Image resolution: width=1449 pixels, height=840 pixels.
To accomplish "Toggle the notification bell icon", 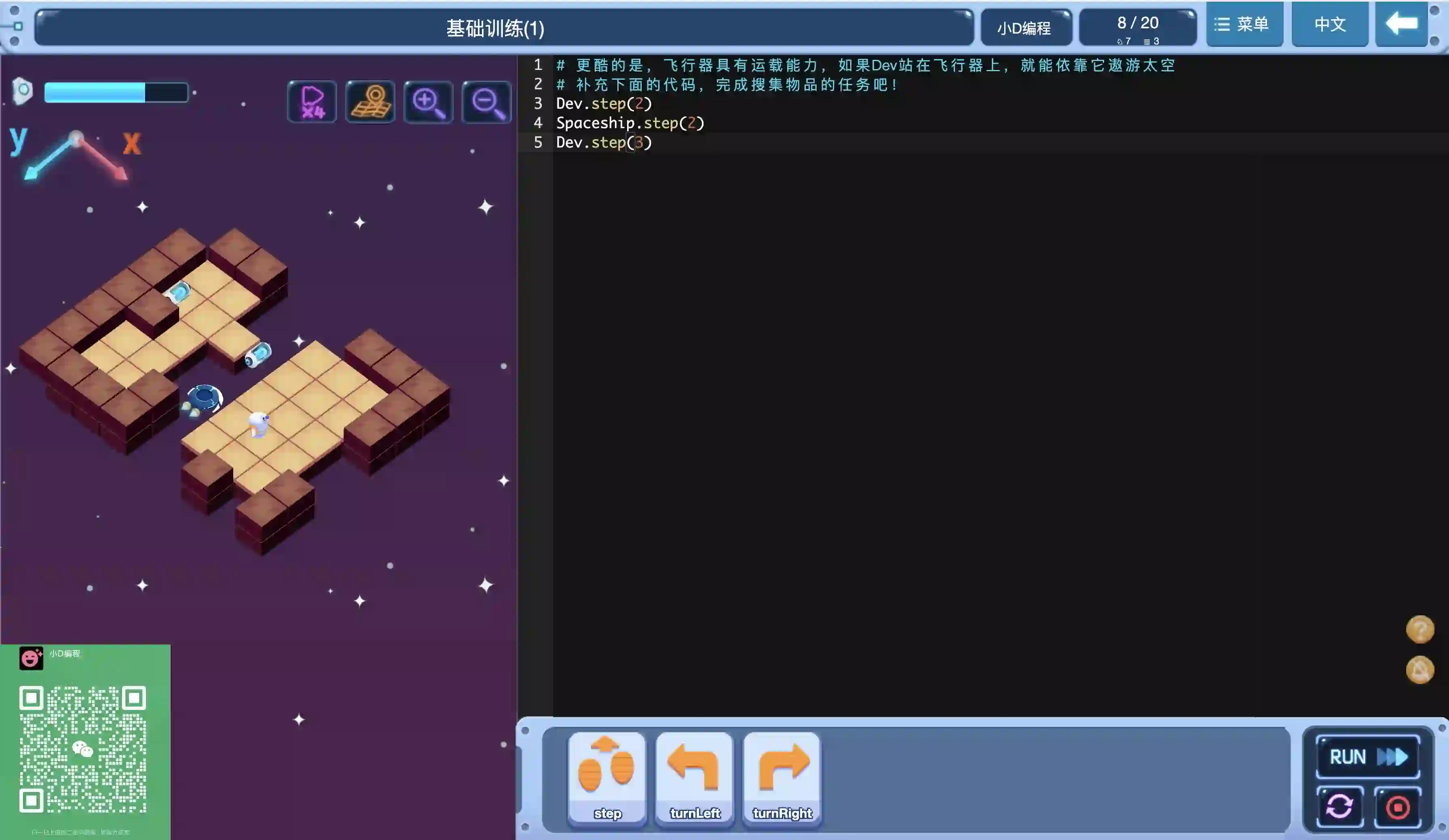I will 1419,670.
